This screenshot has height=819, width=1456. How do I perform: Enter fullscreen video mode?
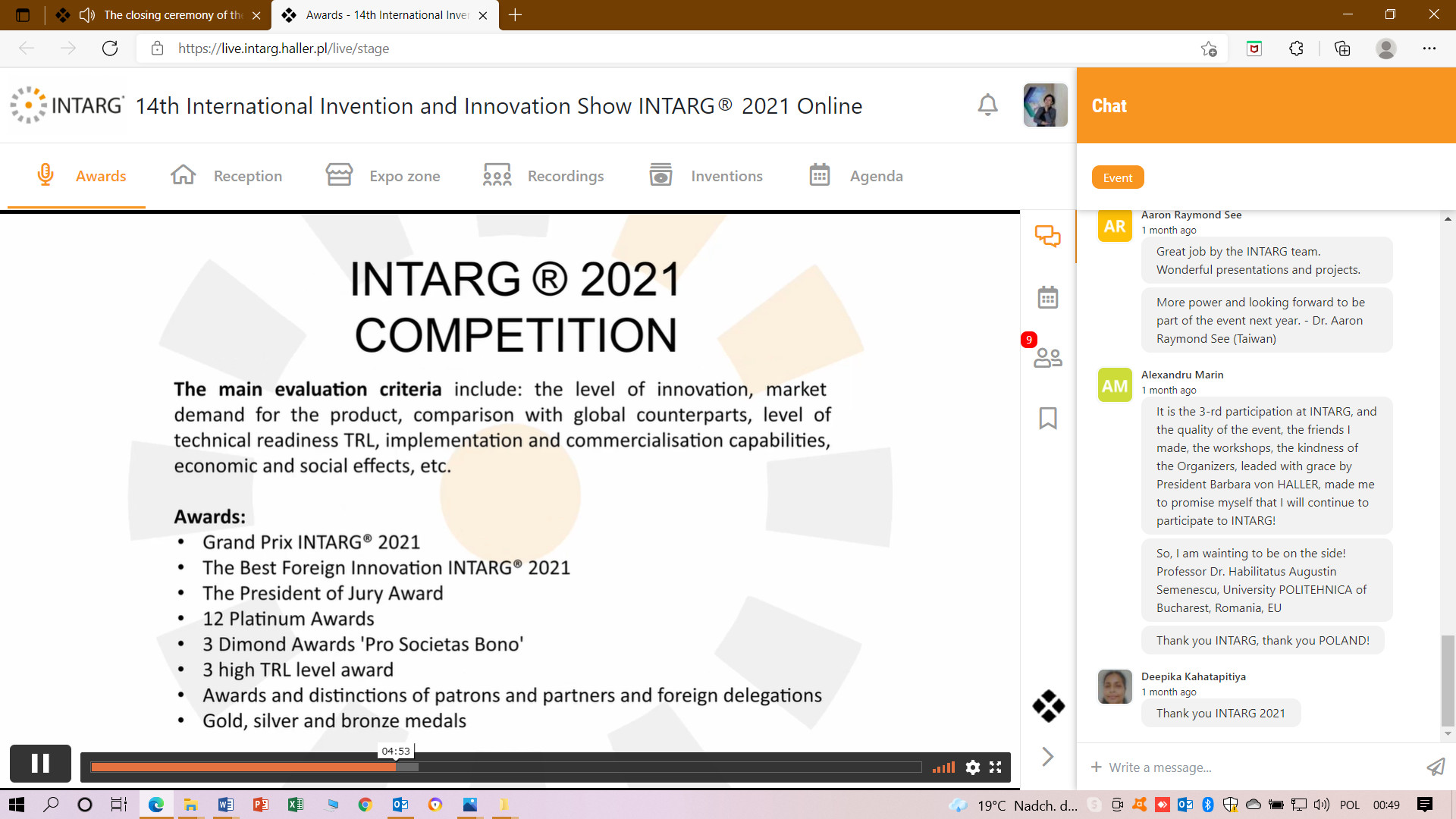[996, 767]
